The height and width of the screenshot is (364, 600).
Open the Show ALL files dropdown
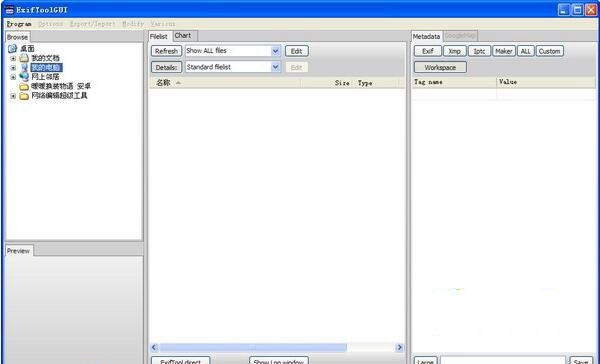pyautogui.click(x=276, y=51)
